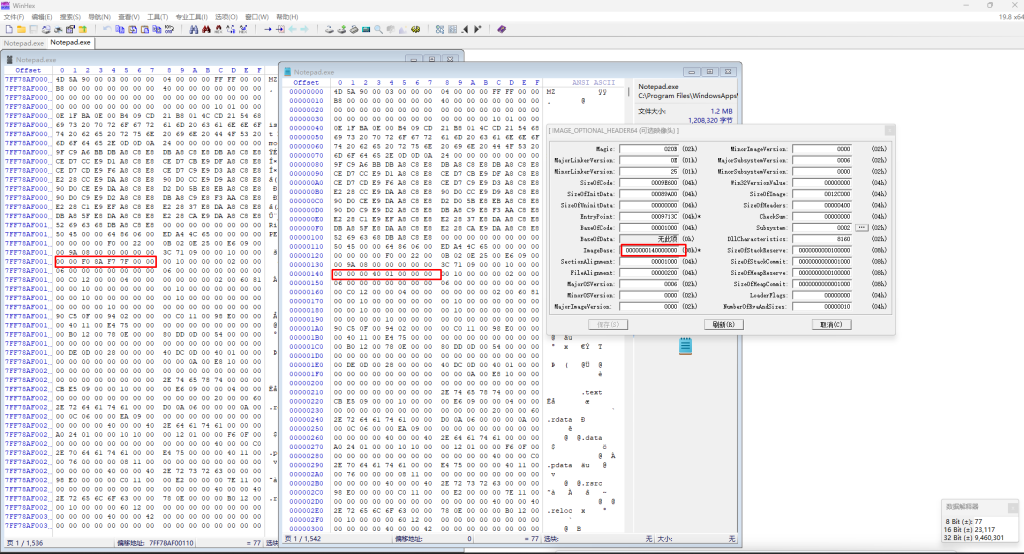Screen dimensions: 1024x554
Task: Click the magnifier icon in toolbar
Action: click(x=379, y=29)
